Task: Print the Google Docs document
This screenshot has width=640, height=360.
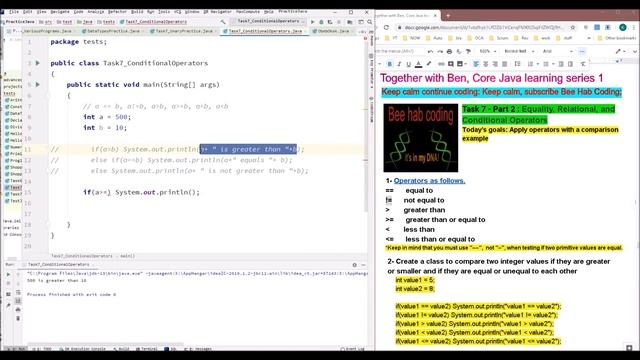Action: [x=449, y=51]
